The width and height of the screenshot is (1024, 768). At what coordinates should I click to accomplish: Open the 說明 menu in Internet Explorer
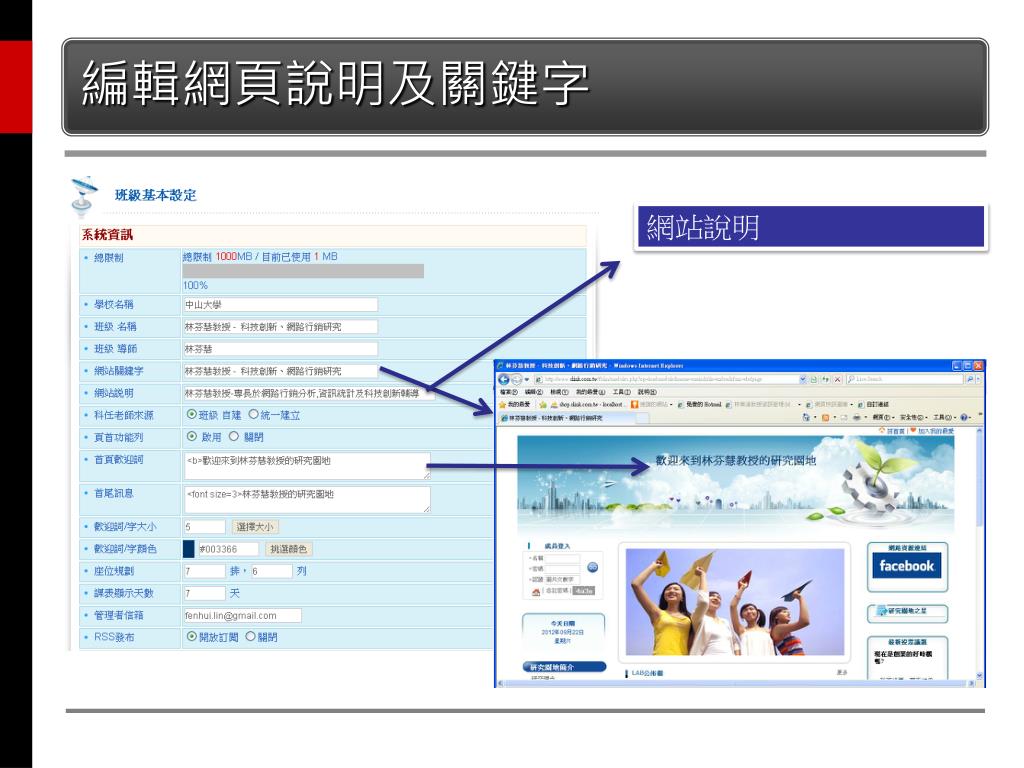tap(647, 392)
